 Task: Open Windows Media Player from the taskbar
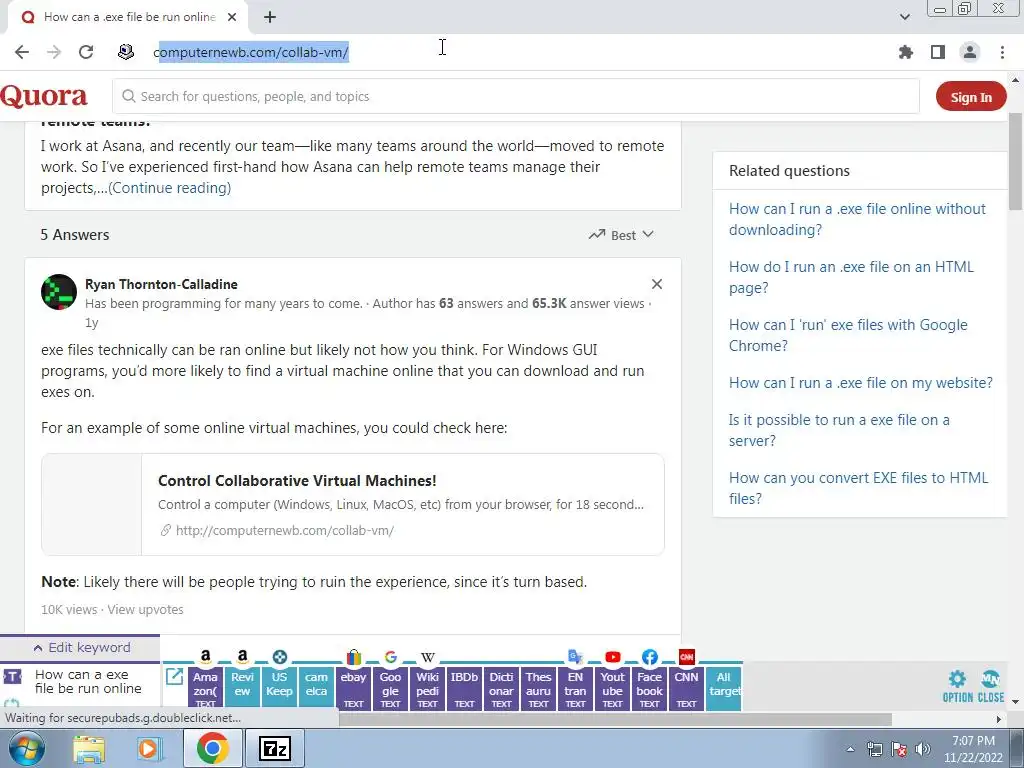tap(148, 748)
